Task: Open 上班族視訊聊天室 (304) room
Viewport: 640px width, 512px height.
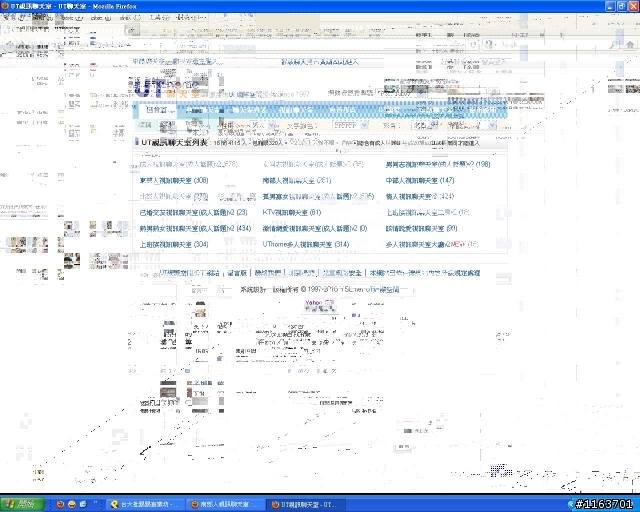Action: coord(174,244)
